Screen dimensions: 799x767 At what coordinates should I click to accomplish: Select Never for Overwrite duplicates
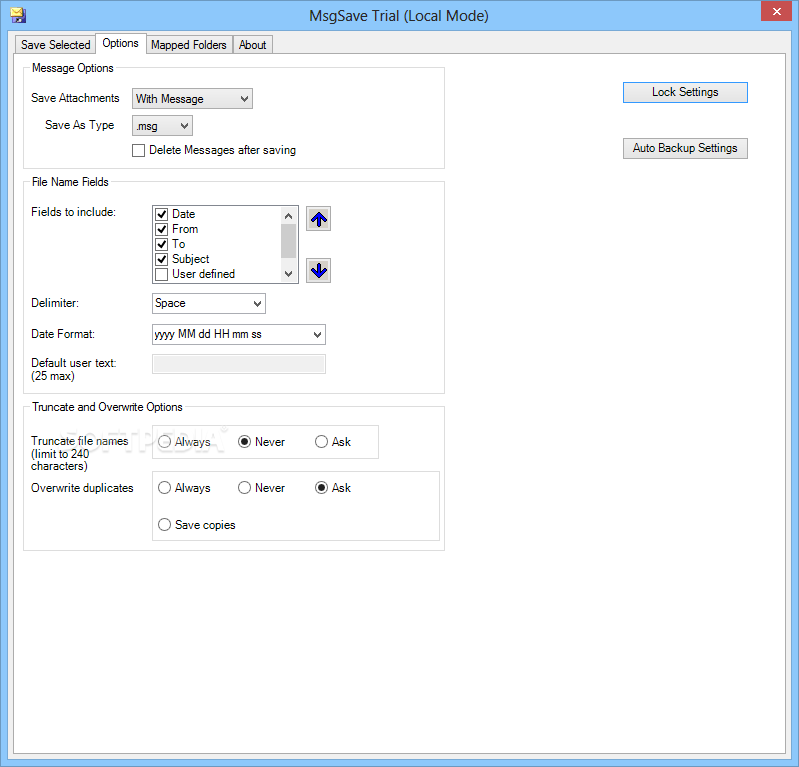(244, 488)
